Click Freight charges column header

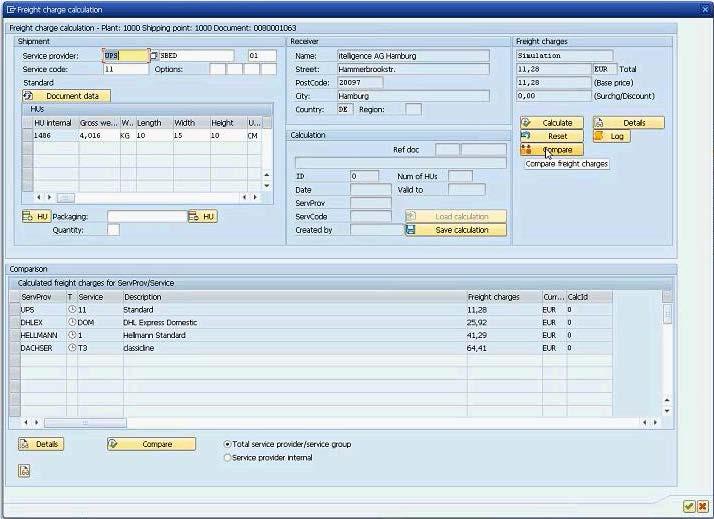point(504,297)
